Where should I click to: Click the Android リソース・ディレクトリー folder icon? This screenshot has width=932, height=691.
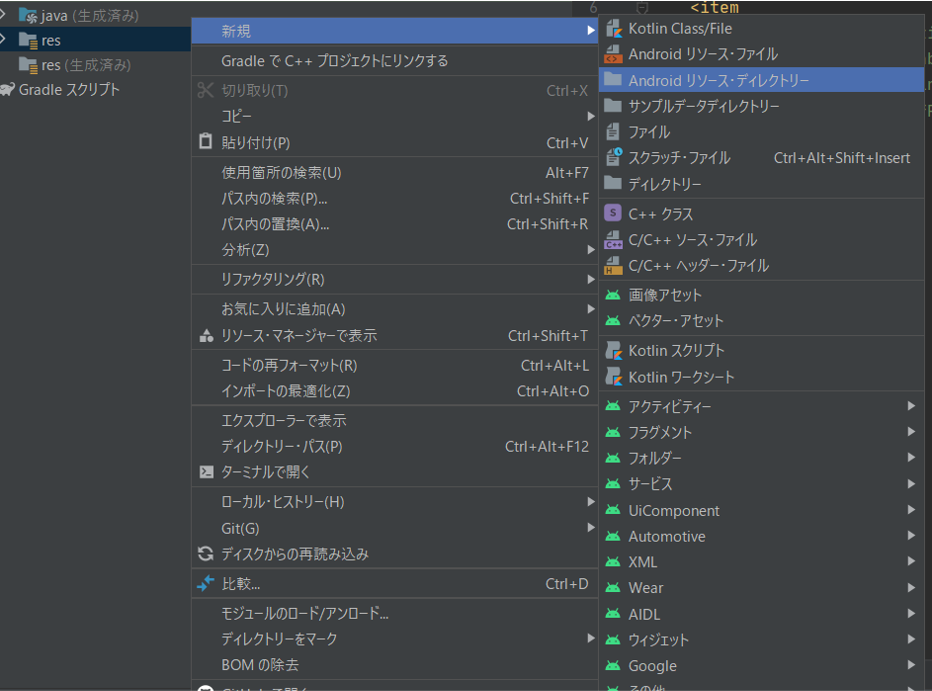[613, 80]
